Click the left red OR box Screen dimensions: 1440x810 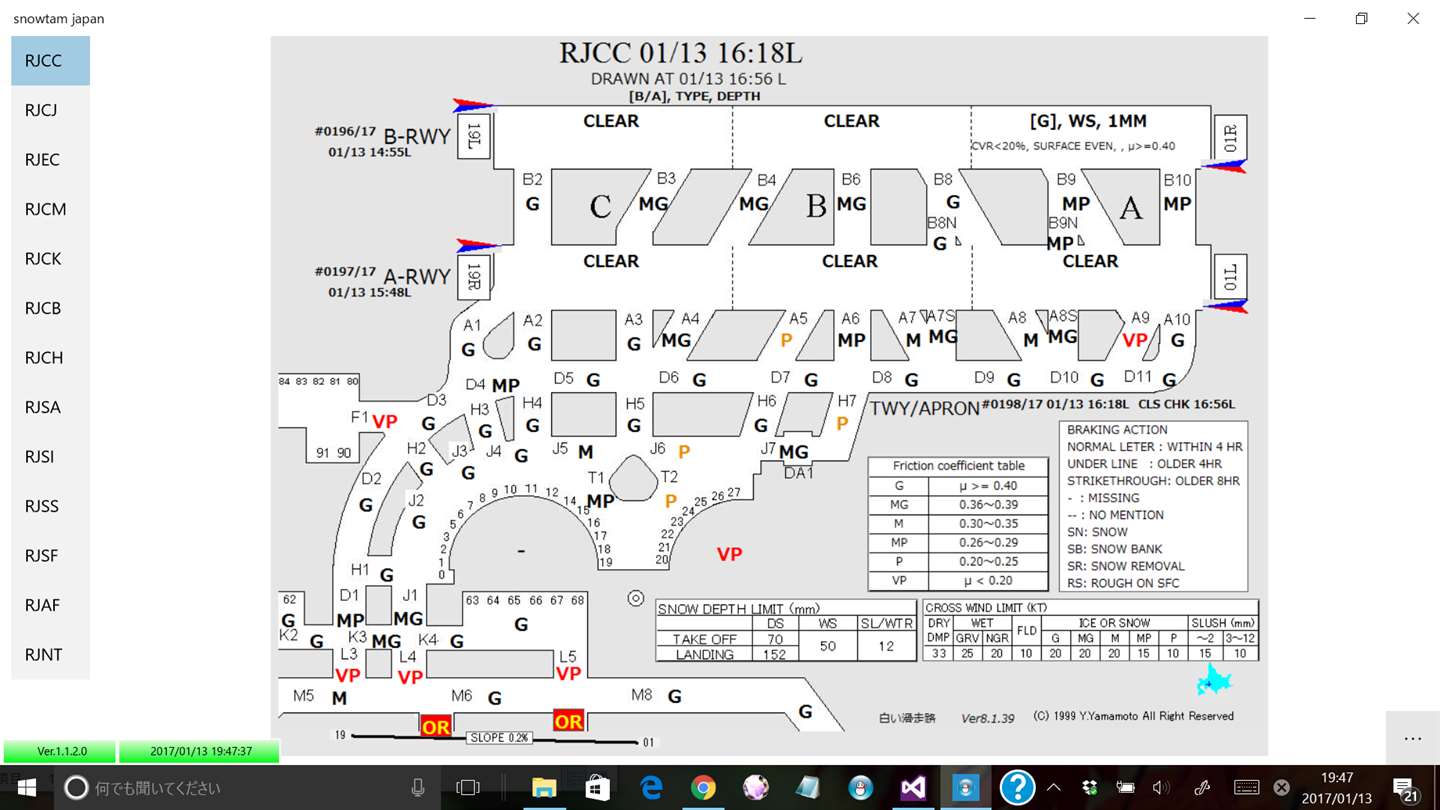coord(435,727)
